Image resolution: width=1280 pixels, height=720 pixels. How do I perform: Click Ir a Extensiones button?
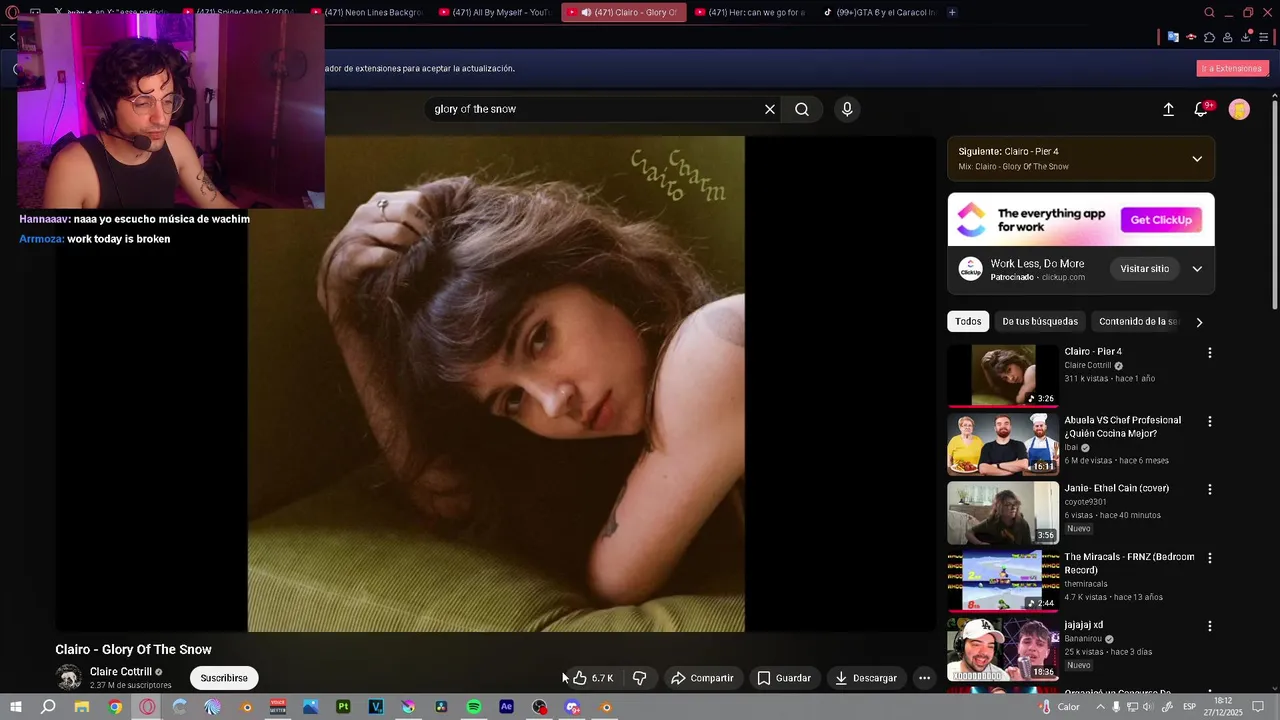tap(1232, 68)
